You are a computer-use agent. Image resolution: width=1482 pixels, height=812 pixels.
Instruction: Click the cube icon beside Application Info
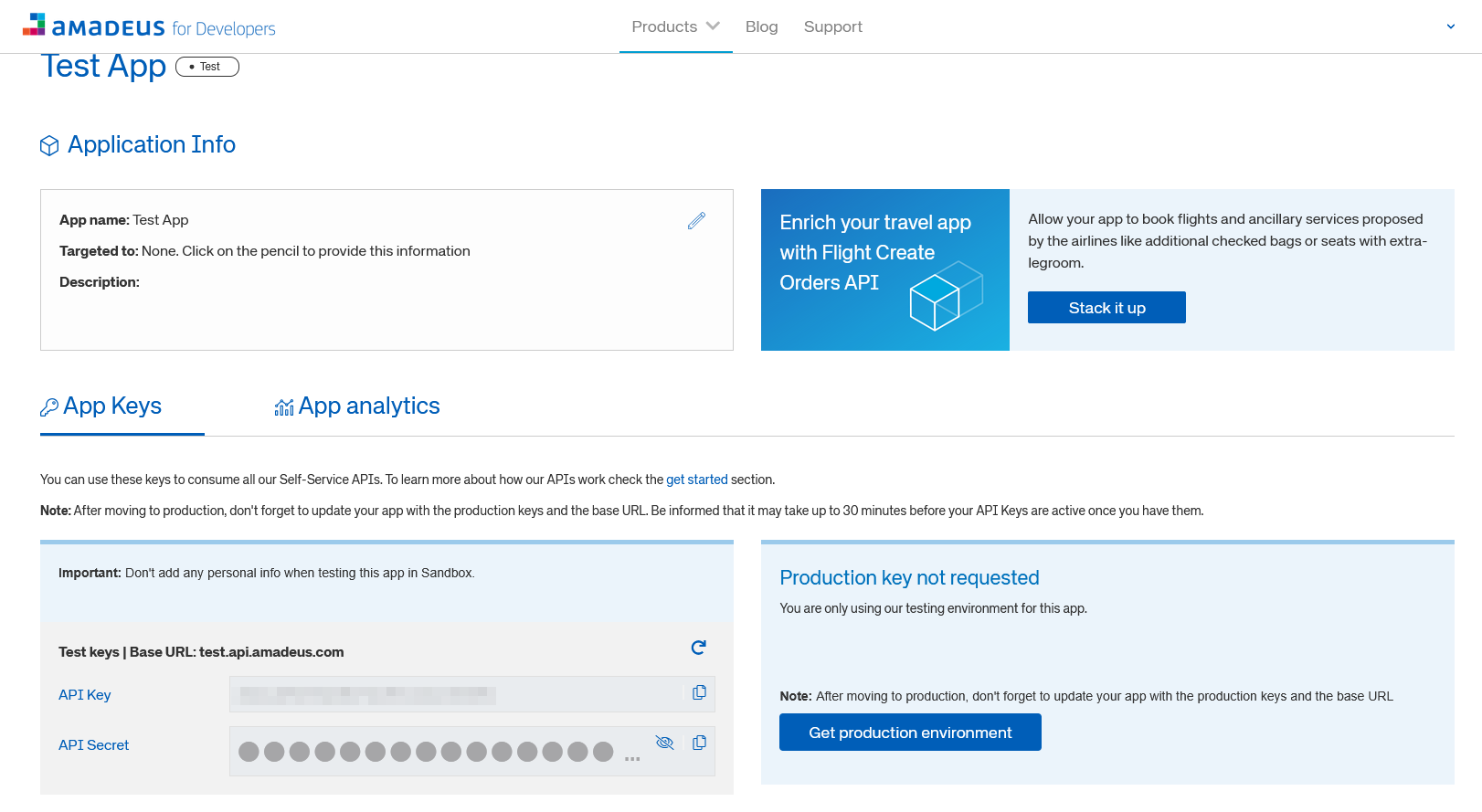(x=49, y=146)
